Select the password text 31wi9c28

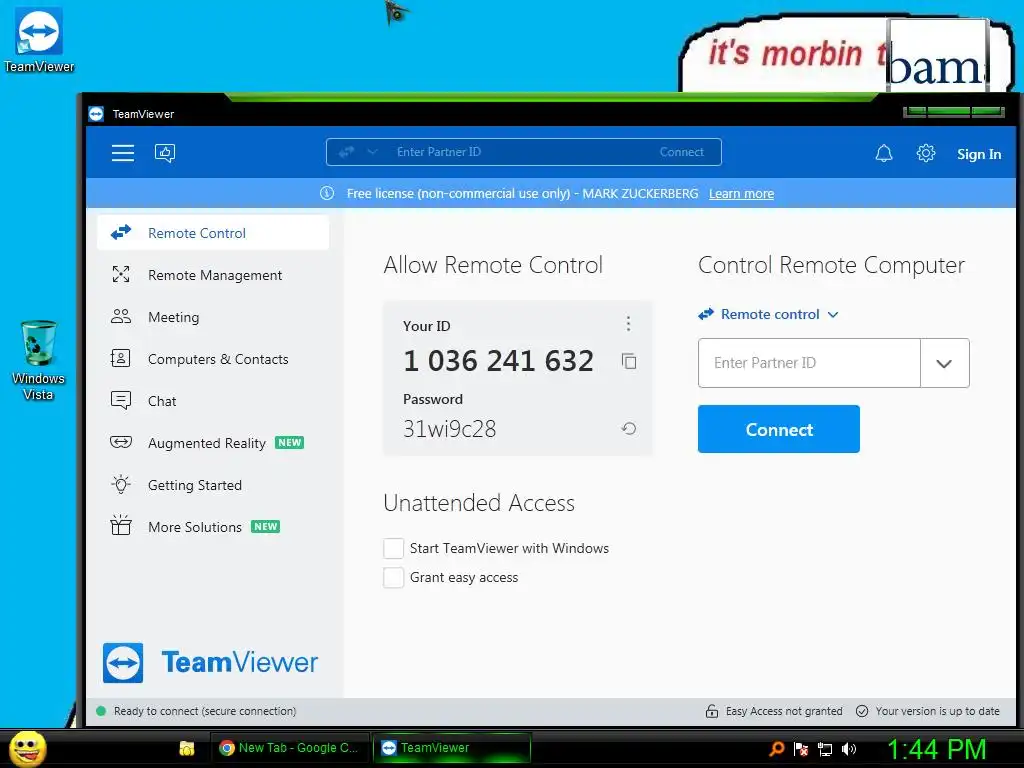tap(449, 428)
